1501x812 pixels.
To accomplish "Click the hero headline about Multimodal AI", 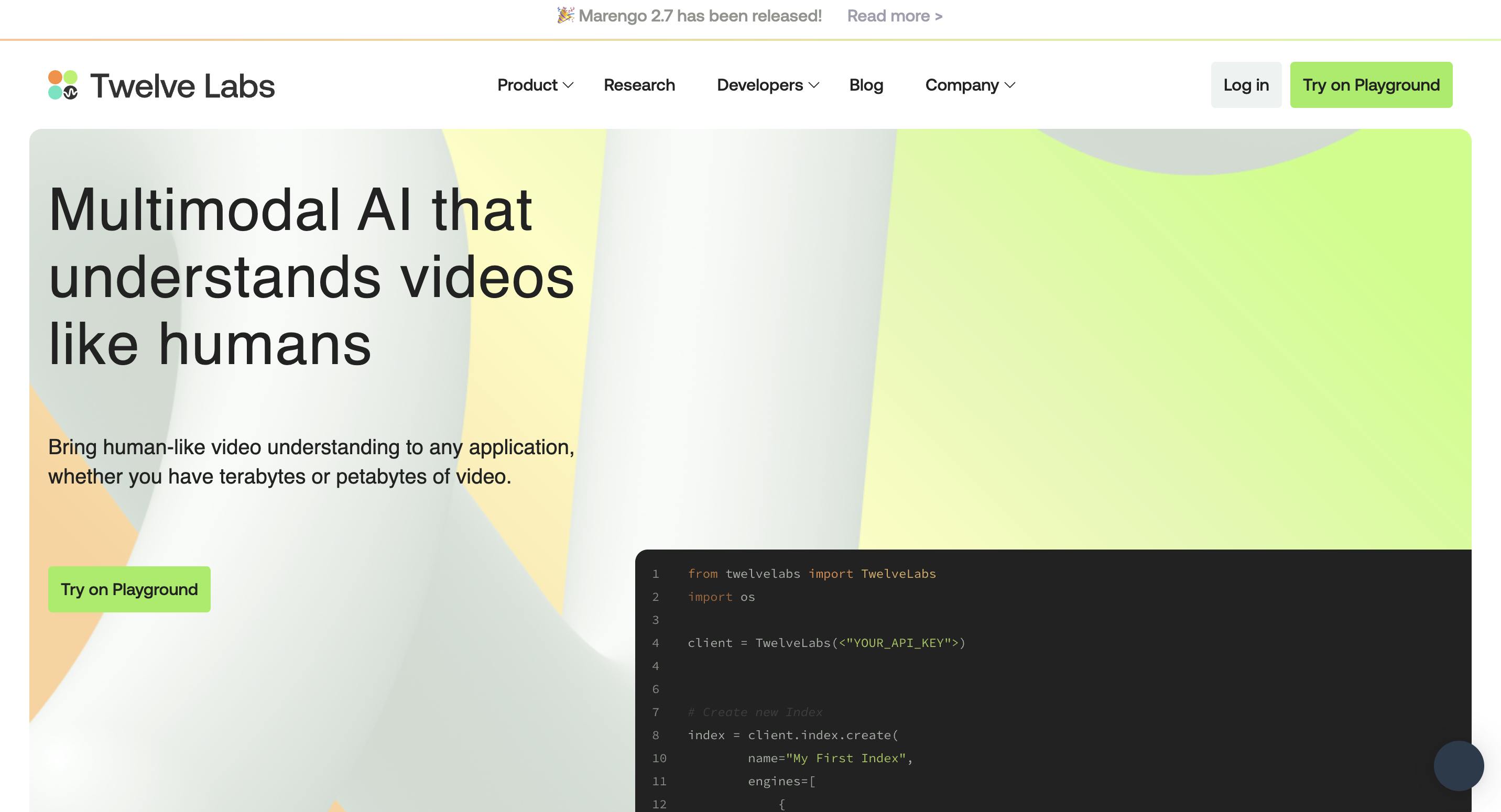I will pos(311,277).
